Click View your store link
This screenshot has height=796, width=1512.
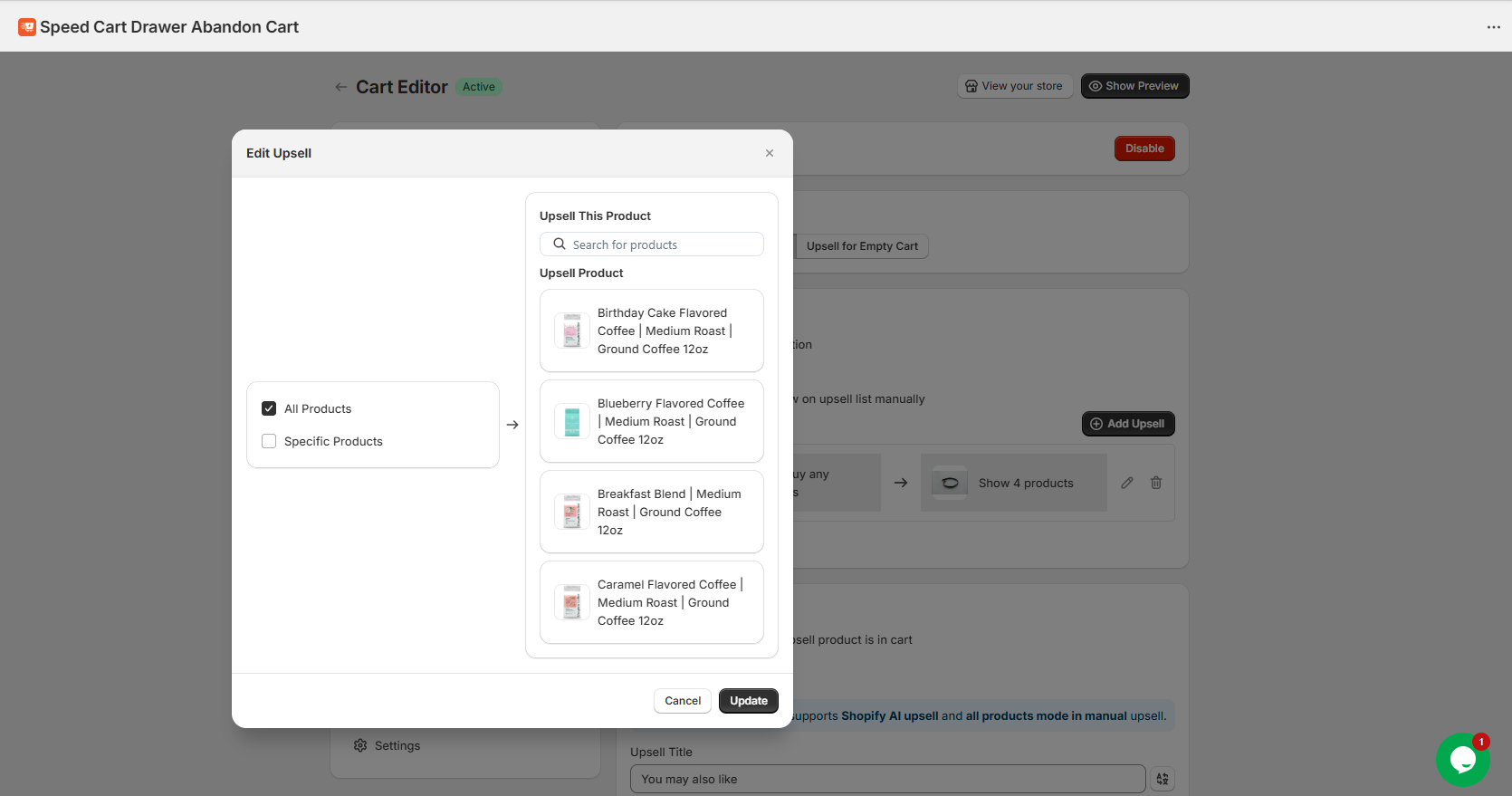click(1014, 86)
